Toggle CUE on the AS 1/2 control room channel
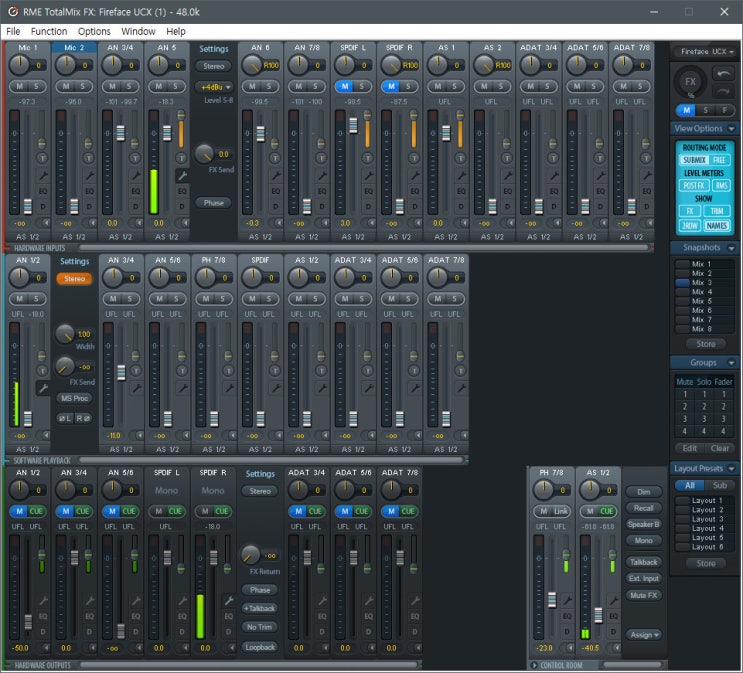 [x=607, y=511]
